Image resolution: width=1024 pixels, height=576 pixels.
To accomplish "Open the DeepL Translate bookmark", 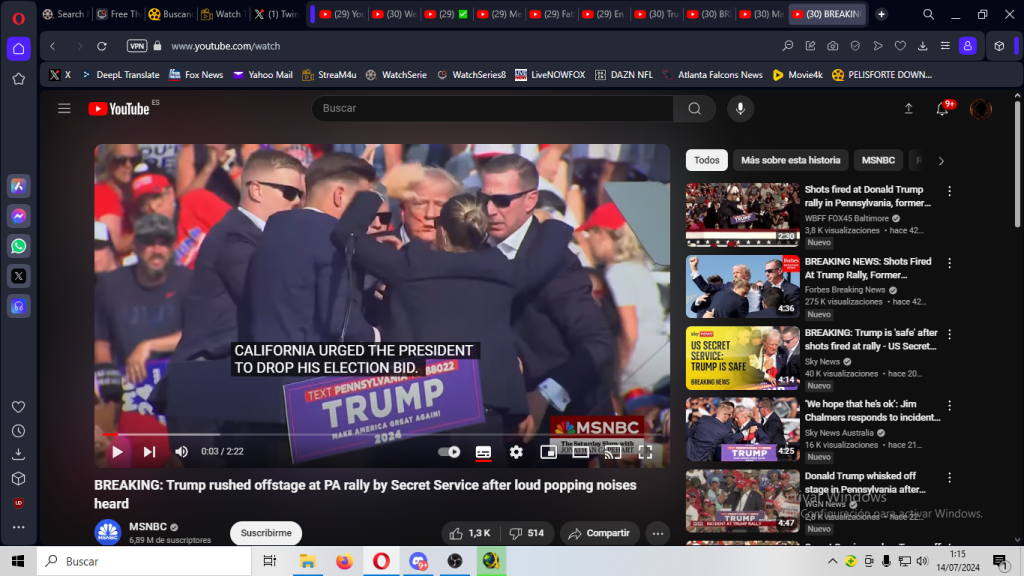I will (121, 75).
